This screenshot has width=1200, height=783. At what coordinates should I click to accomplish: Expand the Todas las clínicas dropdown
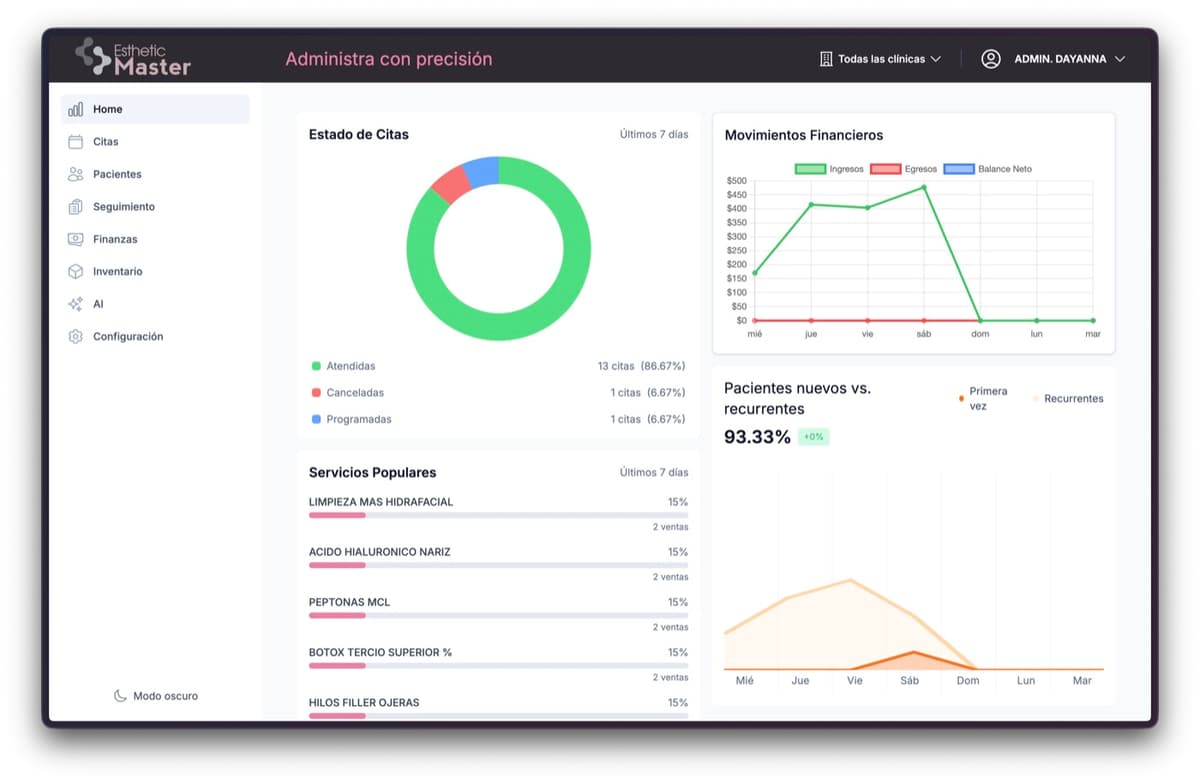point(880,59)
